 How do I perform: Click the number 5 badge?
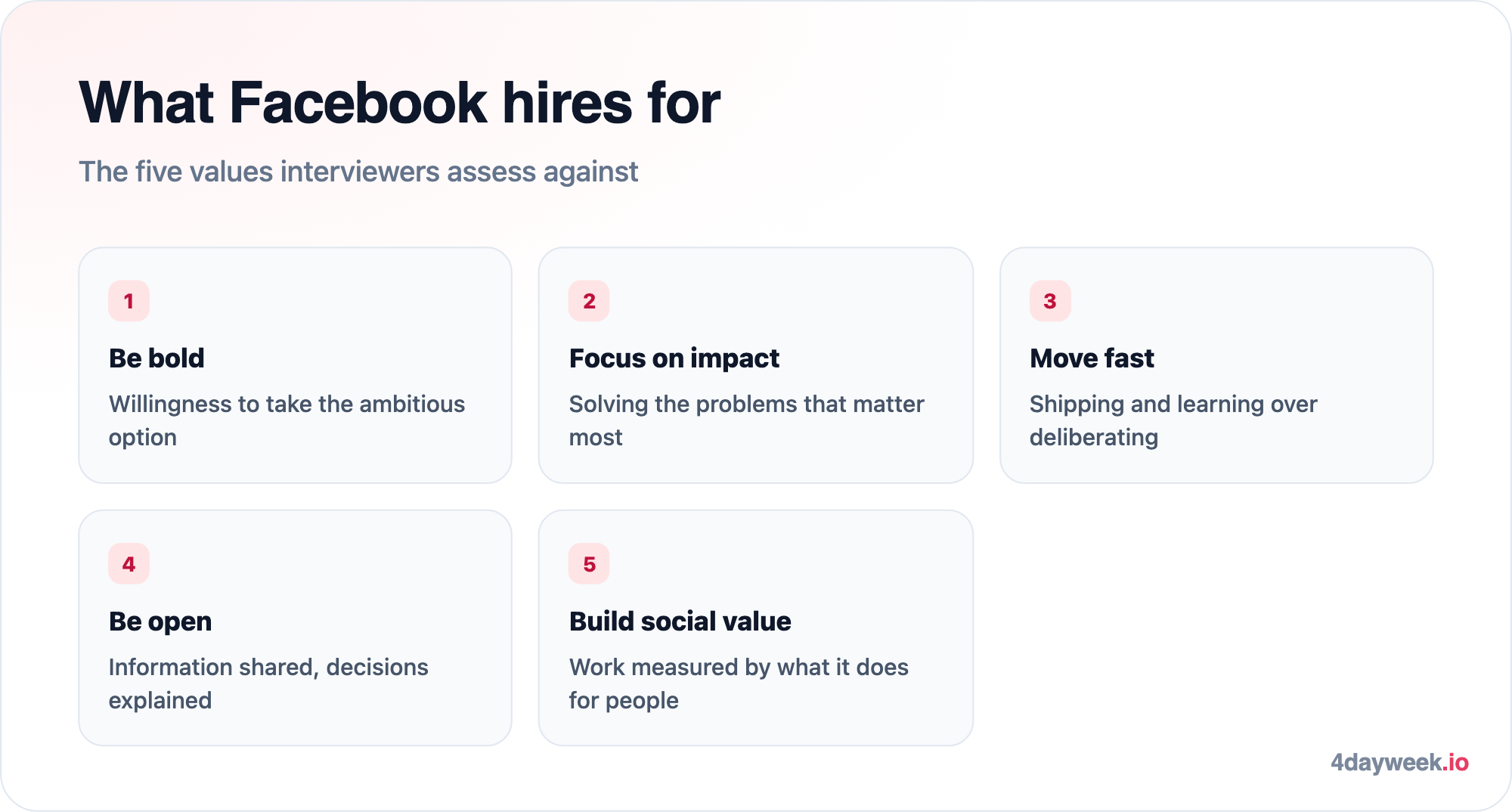[589, 564]
